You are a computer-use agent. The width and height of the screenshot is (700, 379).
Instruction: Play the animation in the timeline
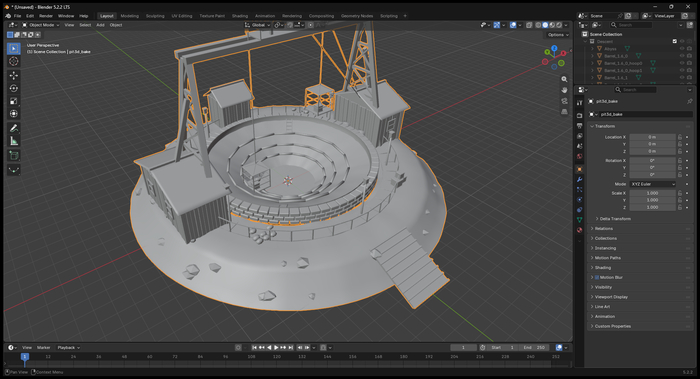tap(276, 347)
